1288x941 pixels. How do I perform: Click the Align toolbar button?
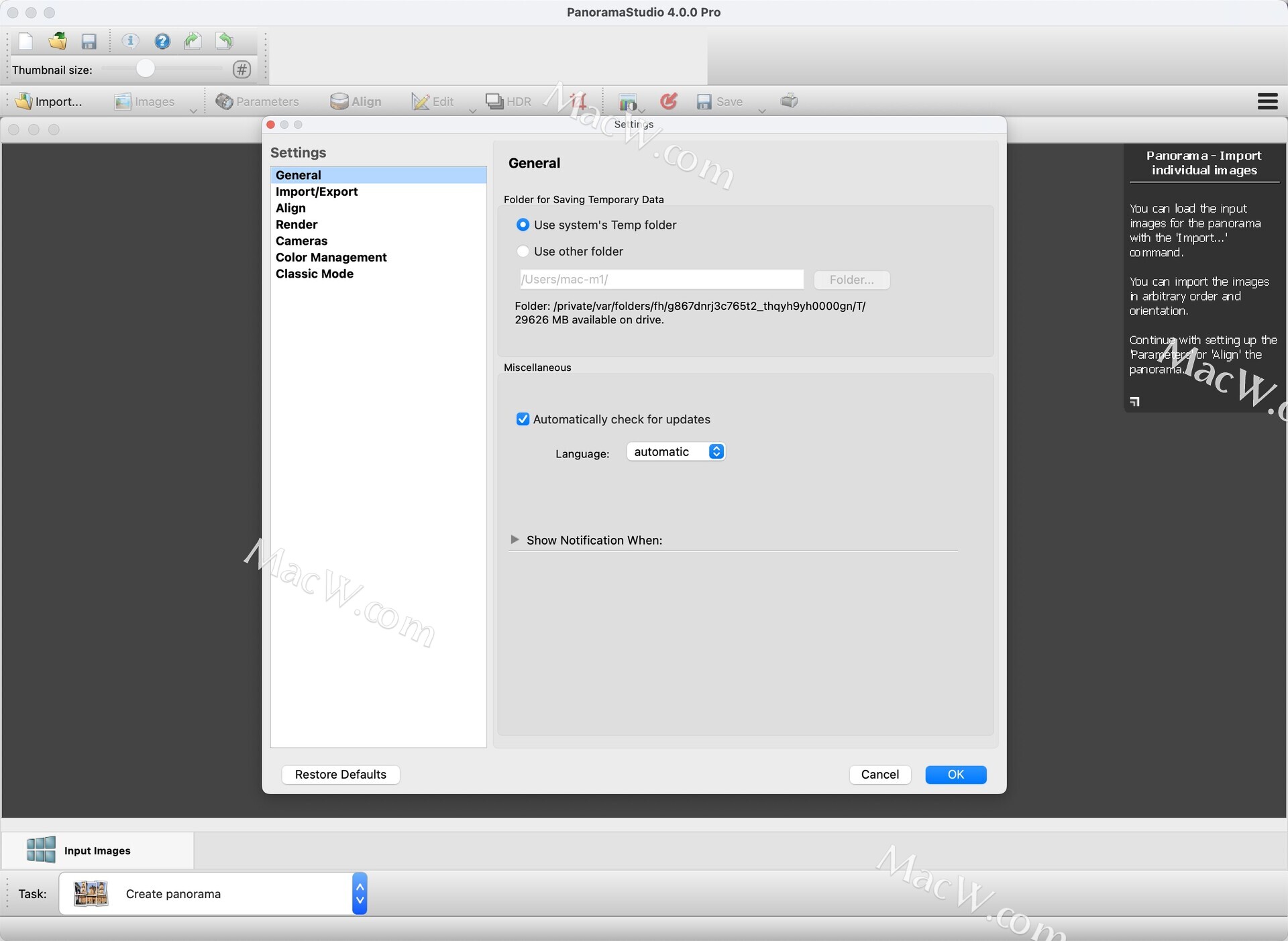pos(356,101)
